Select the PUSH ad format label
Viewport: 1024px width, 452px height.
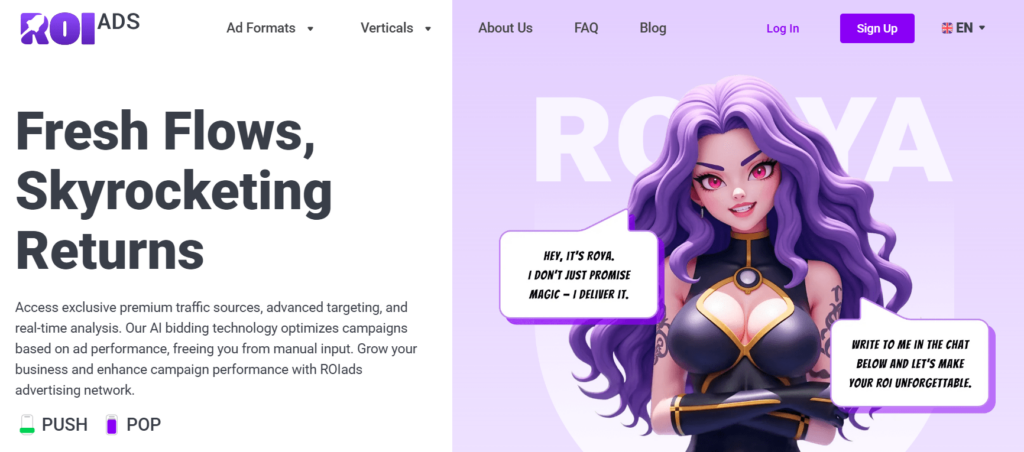click(x=65, y=425)
